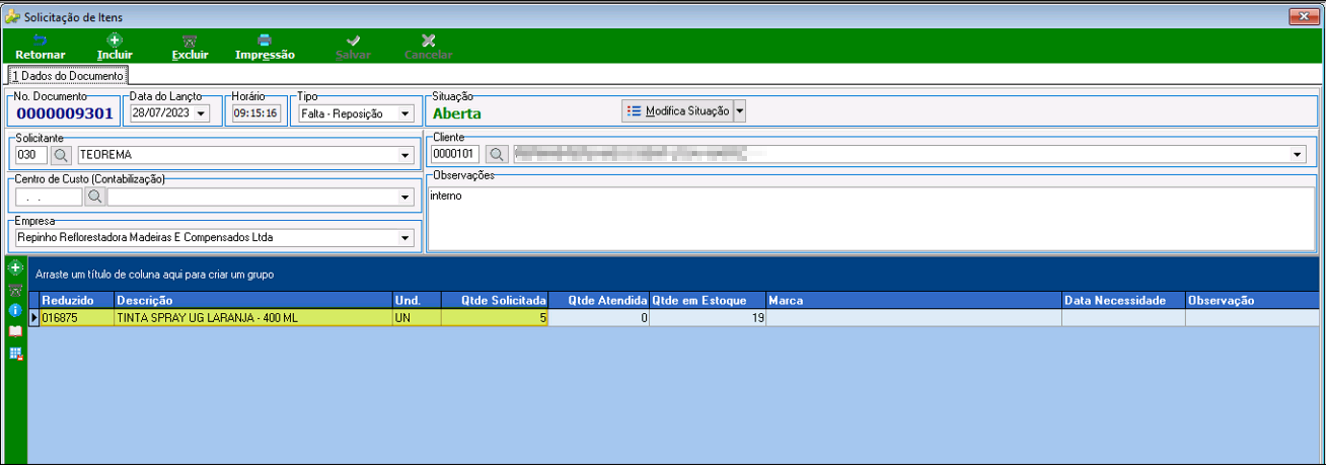Click the Qtde em Estoque value 19
Viewport: 1326px width, 466px height.
pyautogui.click(x=707, y=318)
